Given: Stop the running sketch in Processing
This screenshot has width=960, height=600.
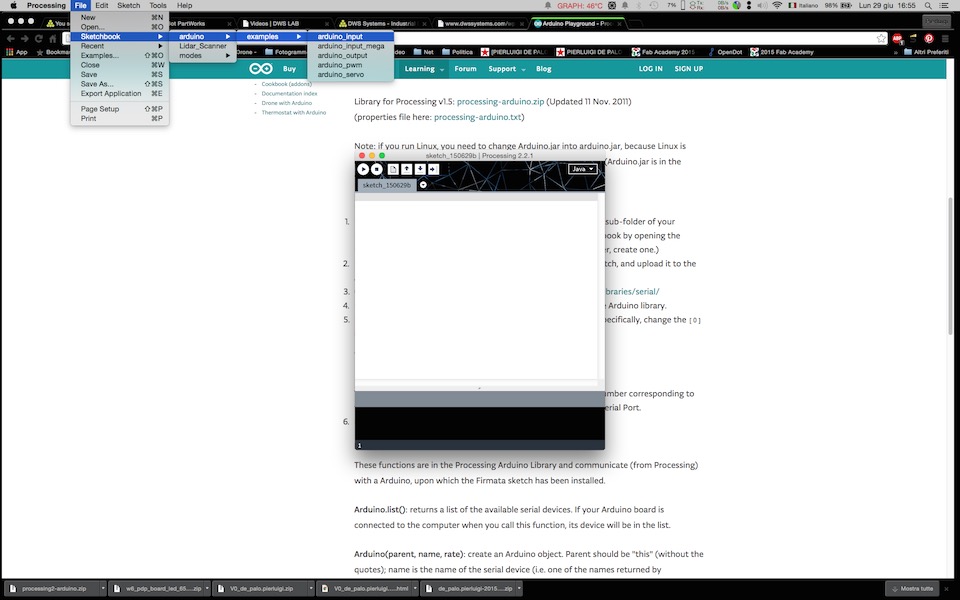Looking at the screenshot, I should click(377, 169).
